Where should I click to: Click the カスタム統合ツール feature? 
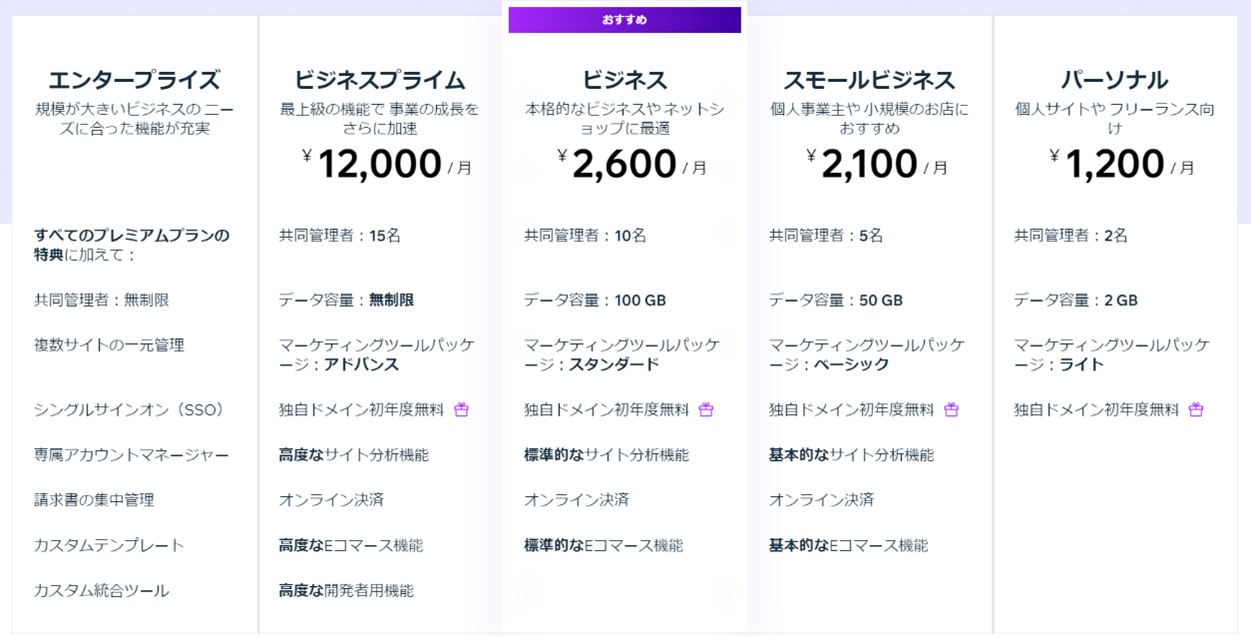101,591
